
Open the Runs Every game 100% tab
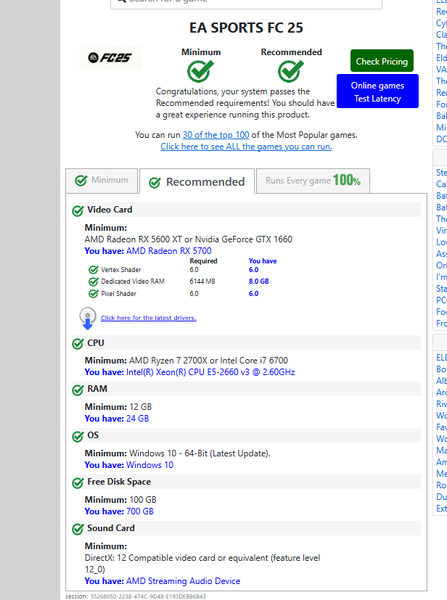point(313,181)
